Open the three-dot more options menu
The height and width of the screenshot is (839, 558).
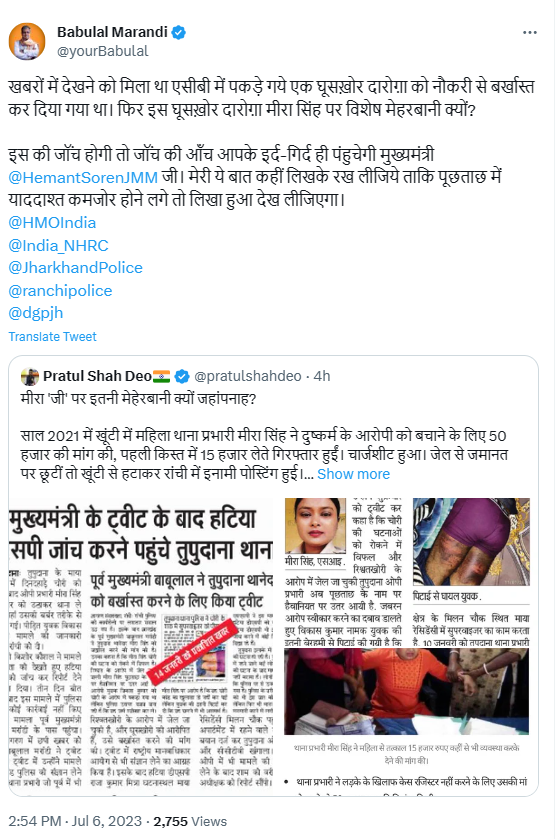click(530, 33)
